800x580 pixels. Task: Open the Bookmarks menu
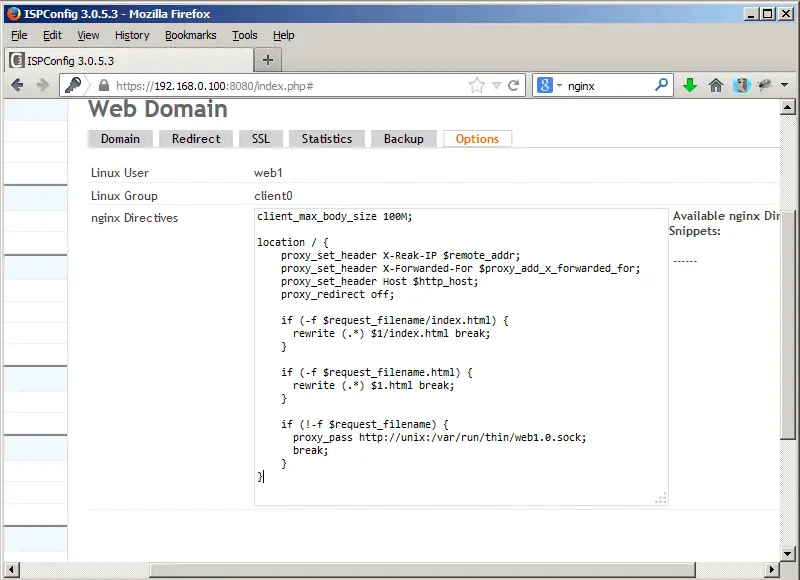190,35
